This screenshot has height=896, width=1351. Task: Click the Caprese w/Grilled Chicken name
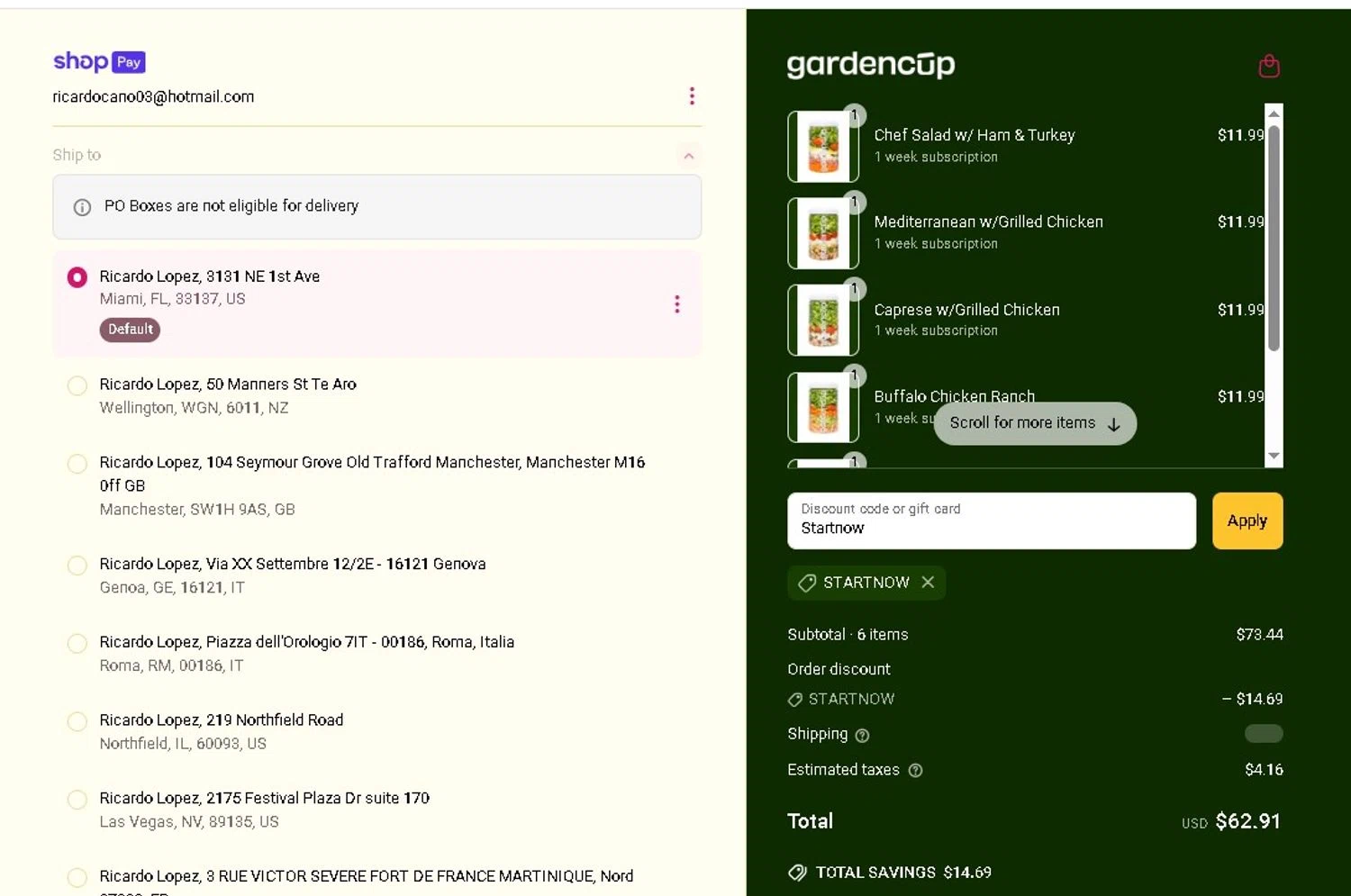click(966, 310)
